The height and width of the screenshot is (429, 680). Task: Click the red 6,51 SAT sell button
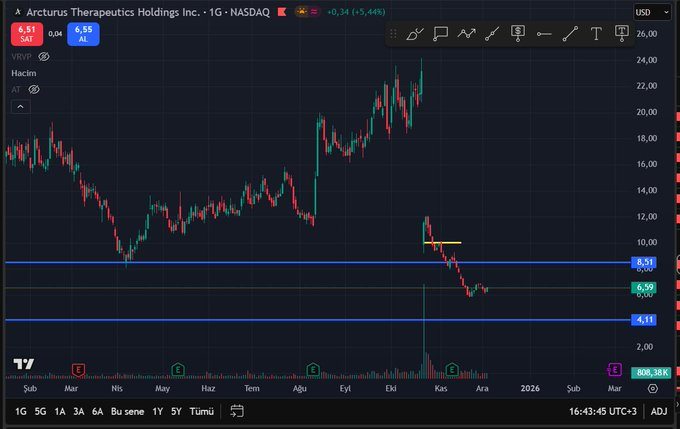click(x=27, y=34)
